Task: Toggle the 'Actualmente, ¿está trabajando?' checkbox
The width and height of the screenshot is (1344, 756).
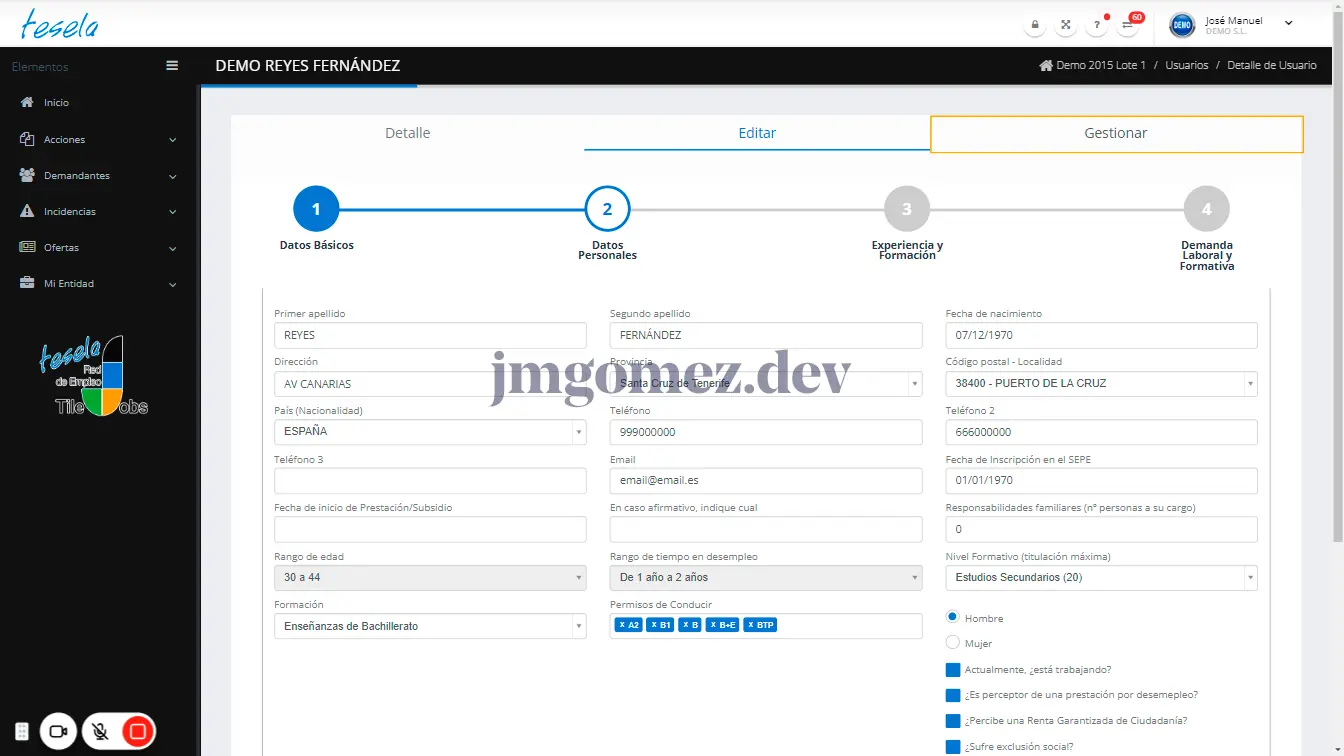Action: click(952, 670)
